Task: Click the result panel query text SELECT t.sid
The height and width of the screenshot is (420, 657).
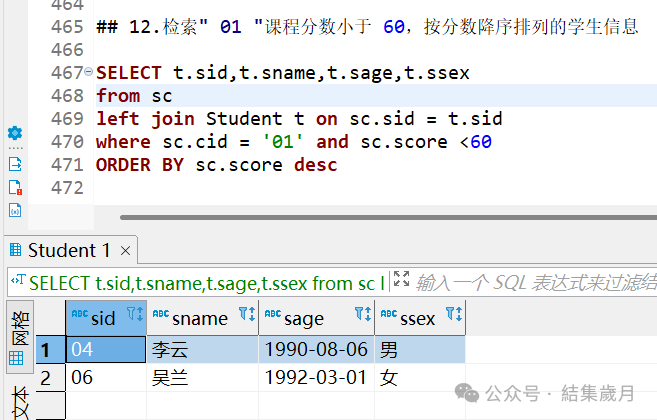Action: click(207, 283)
